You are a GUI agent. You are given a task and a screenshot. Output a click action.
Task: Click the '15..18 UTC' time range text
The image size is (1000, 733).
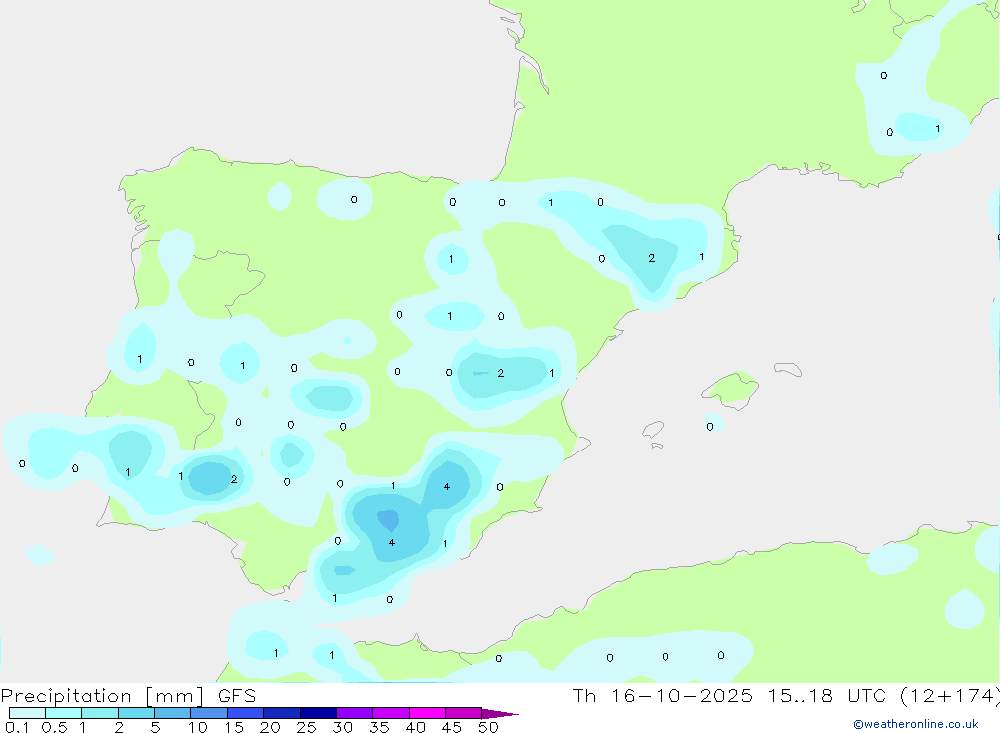click(x=827, y=695)
